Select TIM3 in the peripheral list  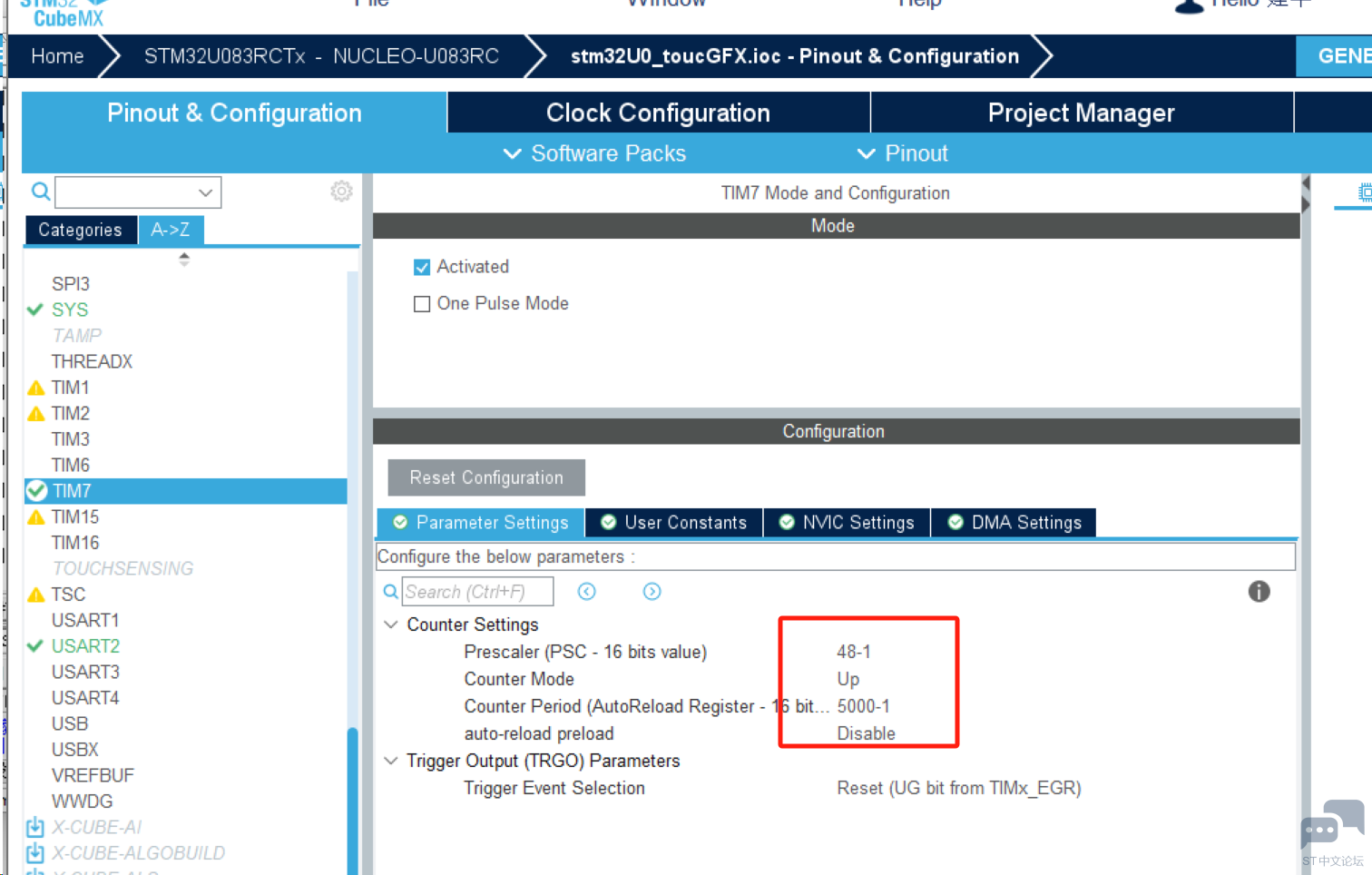[71, 439]
